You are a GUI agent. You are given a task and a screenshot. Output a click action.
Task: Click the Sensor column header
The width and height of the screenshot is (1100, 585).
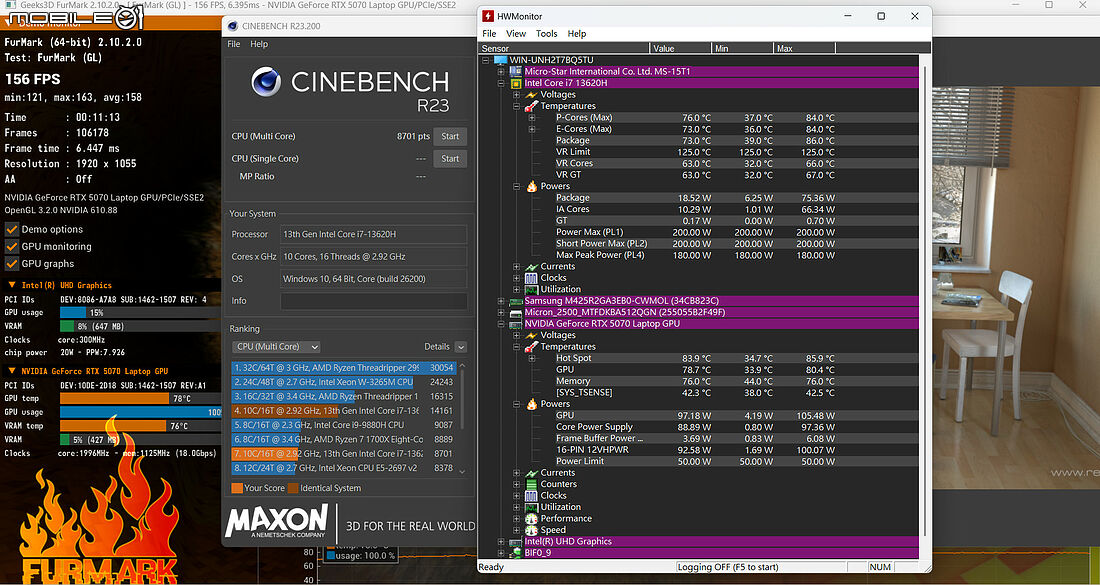[x=564, y=48]
